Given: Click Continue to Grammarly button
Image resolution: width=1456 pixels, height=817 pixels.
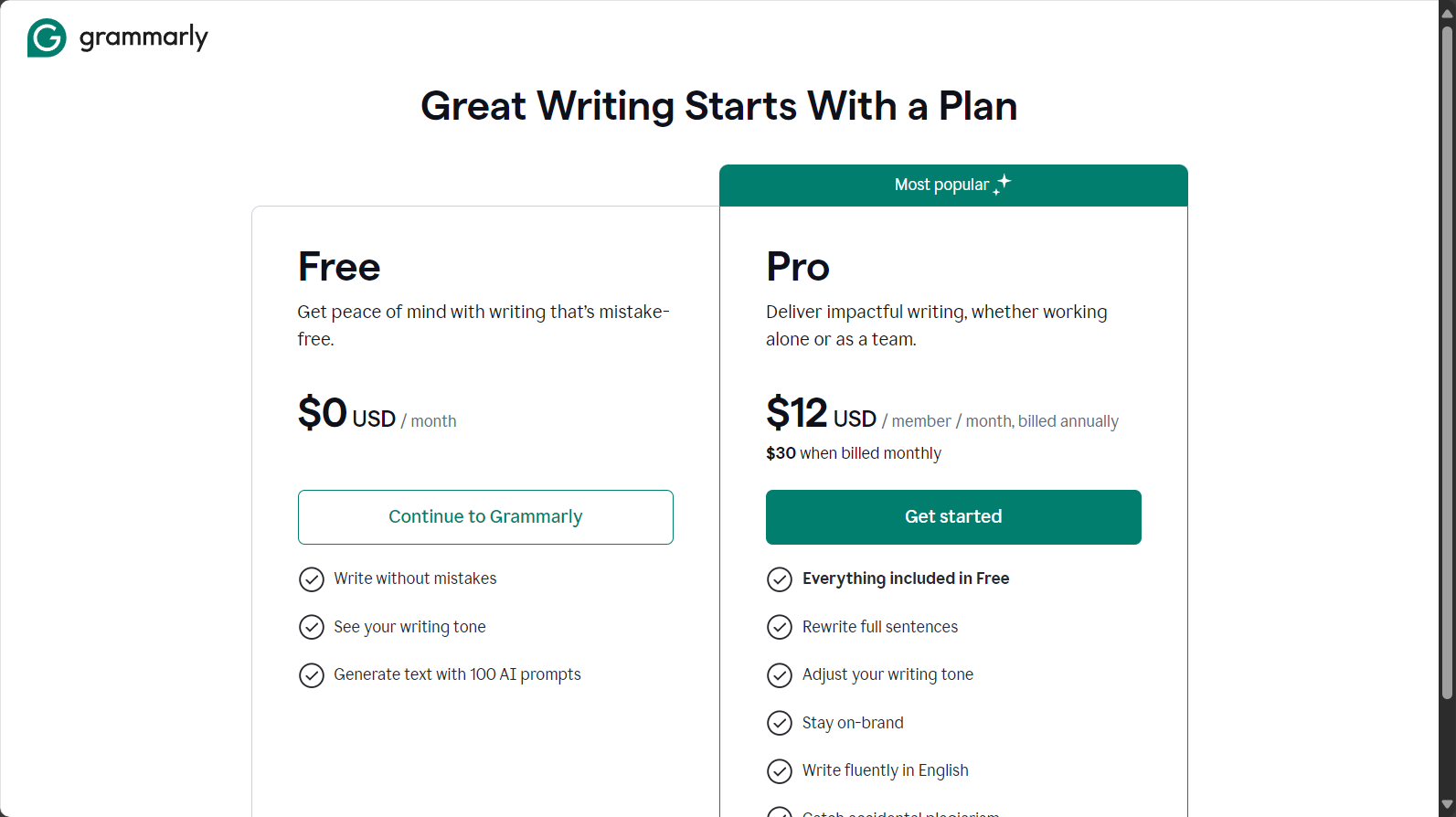Looking at the screenshot, I should pyautogui.click(x=485, y=517).
